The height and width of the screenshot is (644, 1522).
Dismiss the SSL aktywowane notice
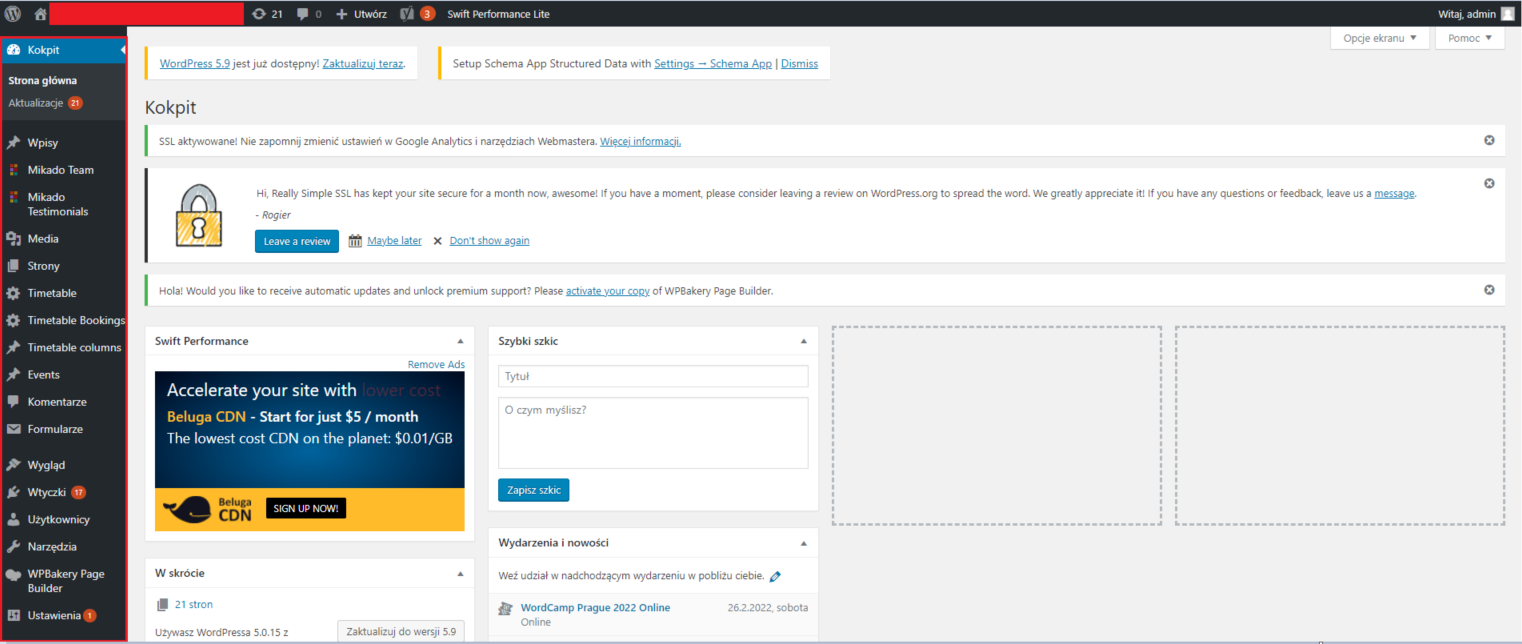(x=1489, y=140)
